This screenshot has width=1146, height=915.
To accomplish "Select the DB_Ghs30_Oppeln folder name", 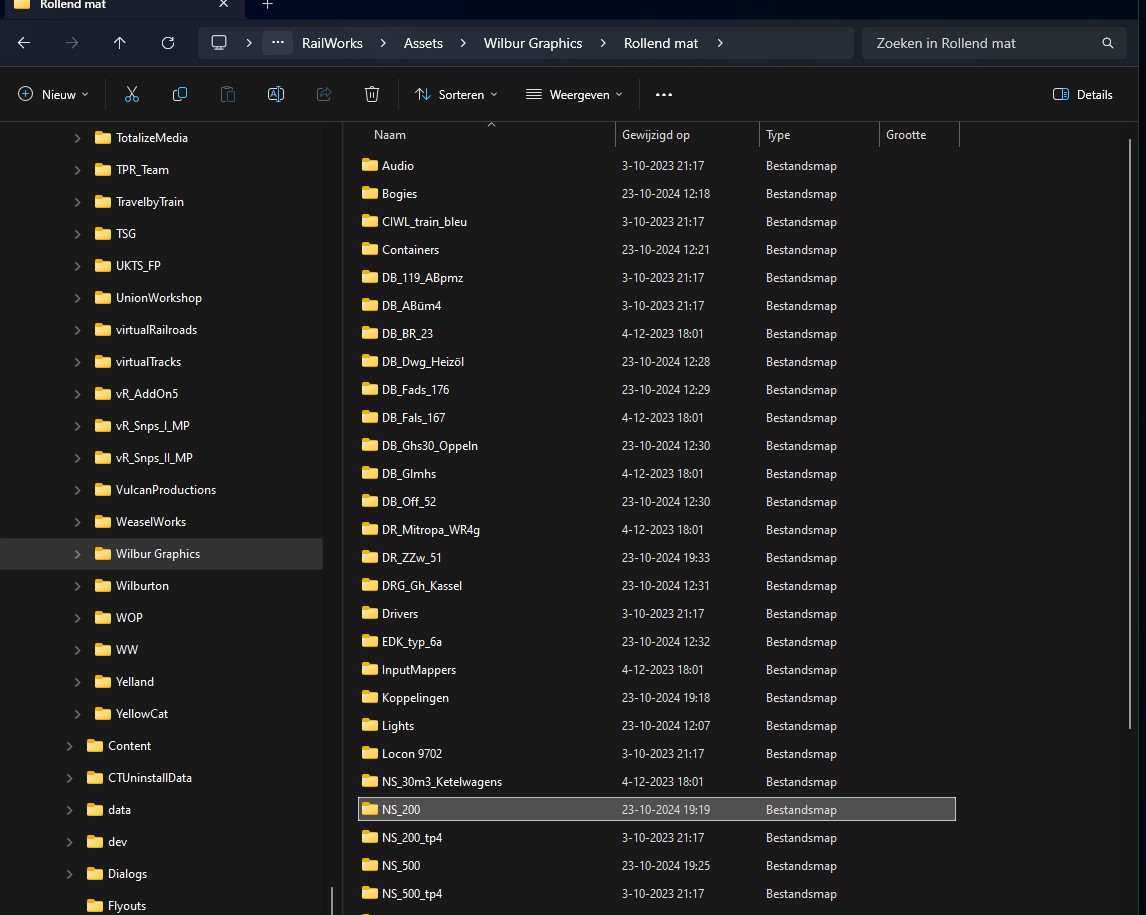I will click(430, 446).
